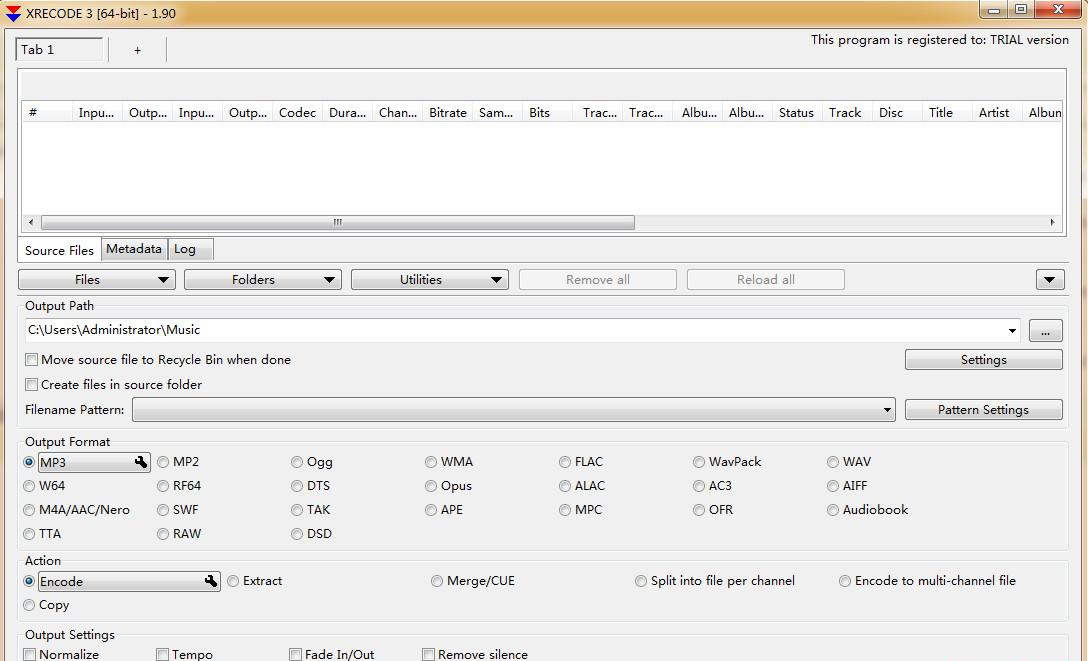Viewport: 1088px width, 661px height.
Task: Open the Folders dropdown menu
Action: (262, 280)
